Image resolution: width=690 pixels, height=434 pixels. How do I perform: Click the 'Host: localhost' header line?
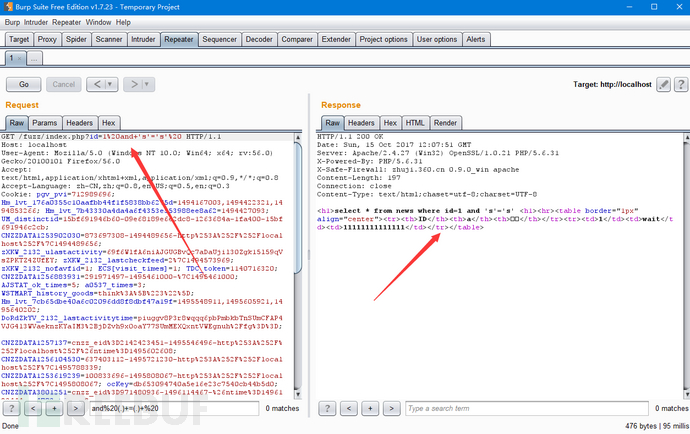pyautogui.click(x=34, y=145)
